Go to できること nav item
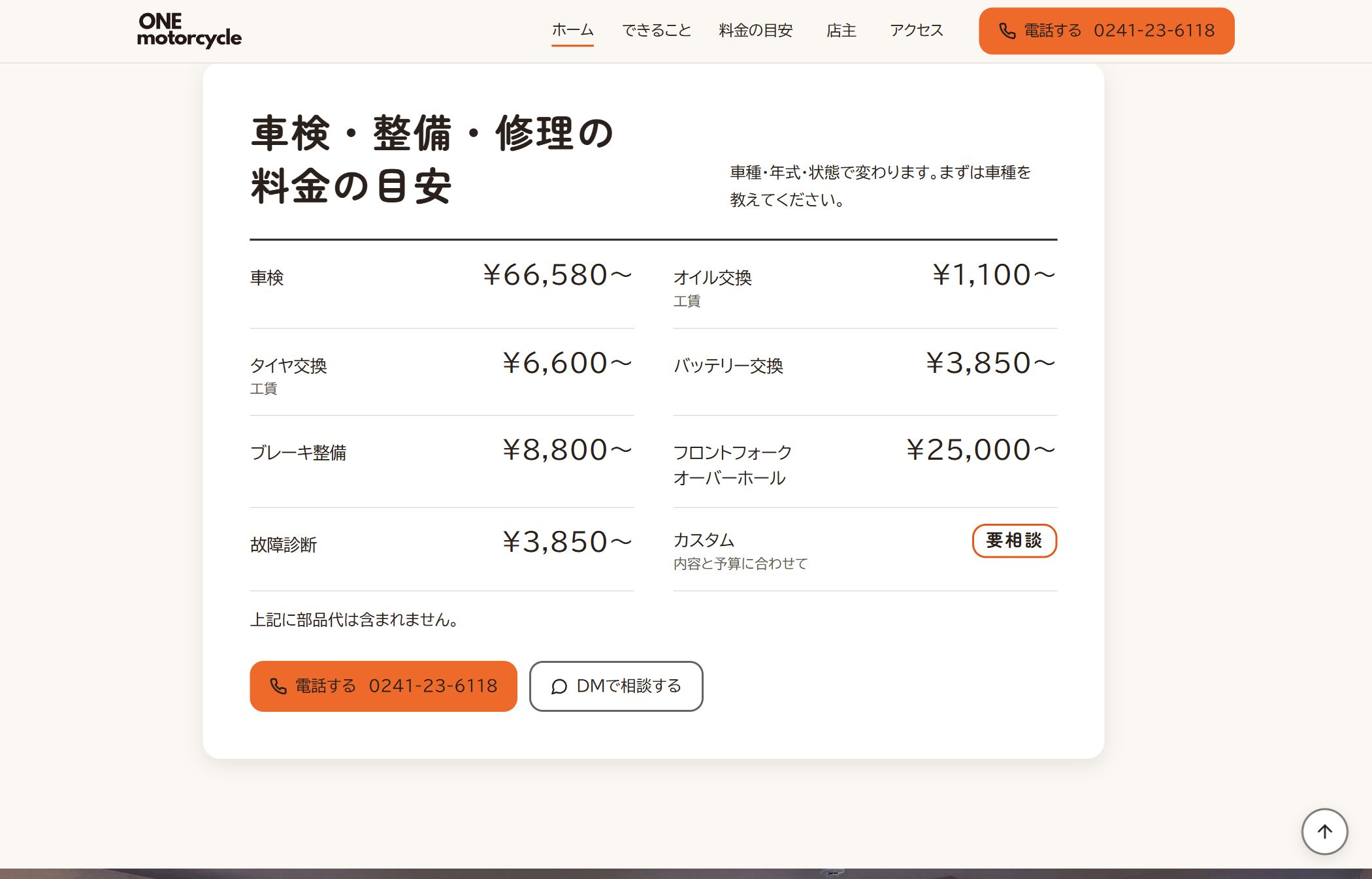The image size is (1372, 879). tap(656, 31)
